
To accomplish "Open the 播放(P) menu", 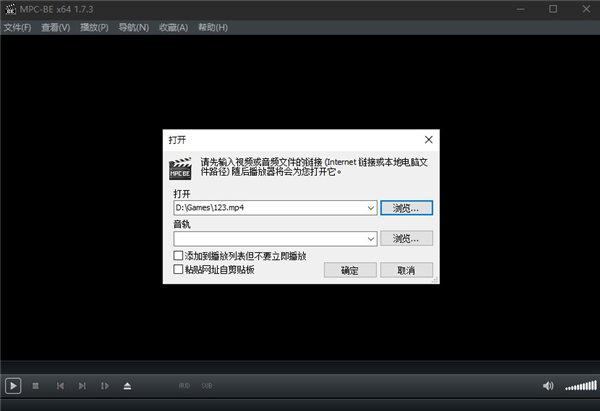I will pos(93,27).
